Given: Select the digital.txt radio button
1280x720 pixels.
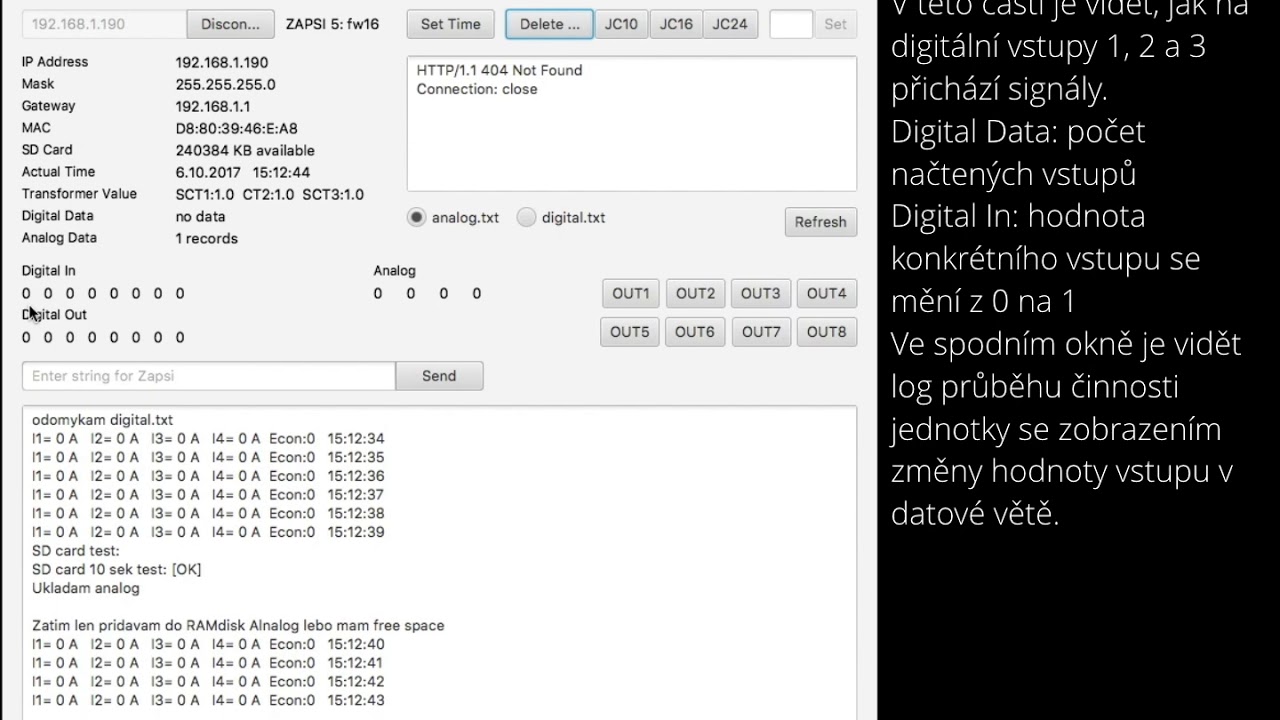Looking at the screenshot, I should coord(526,218).
